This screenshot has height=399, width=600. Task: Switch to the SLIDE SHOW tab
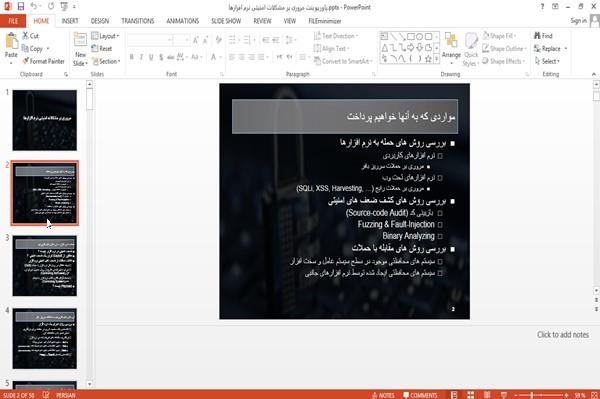pyautogui.click(x=226, y=21)
